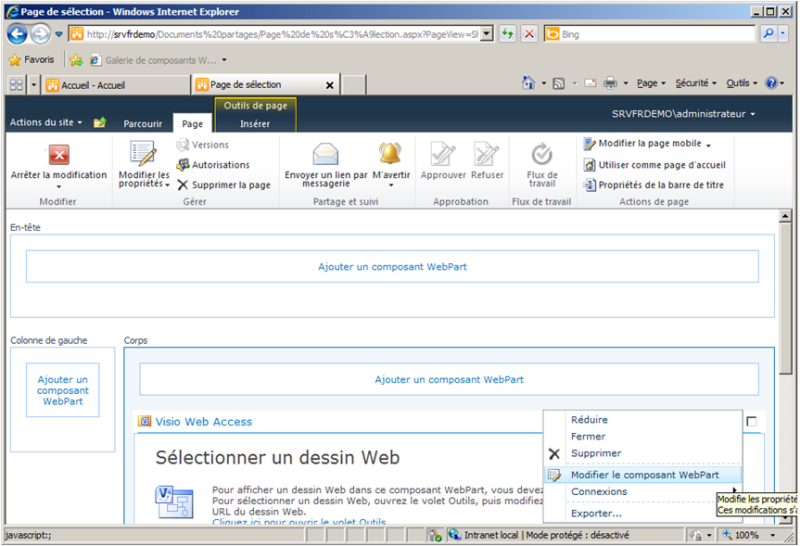
Task: Click the browser Forward arrow button
Action: coord(40,34)
